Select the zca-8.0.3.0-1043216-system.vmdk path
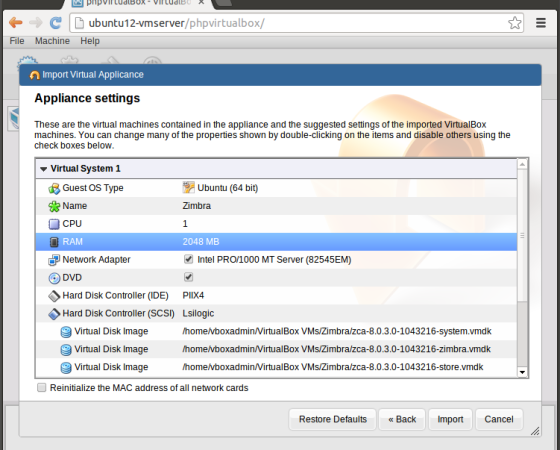 pyautogui.click(x=337, y=331)
